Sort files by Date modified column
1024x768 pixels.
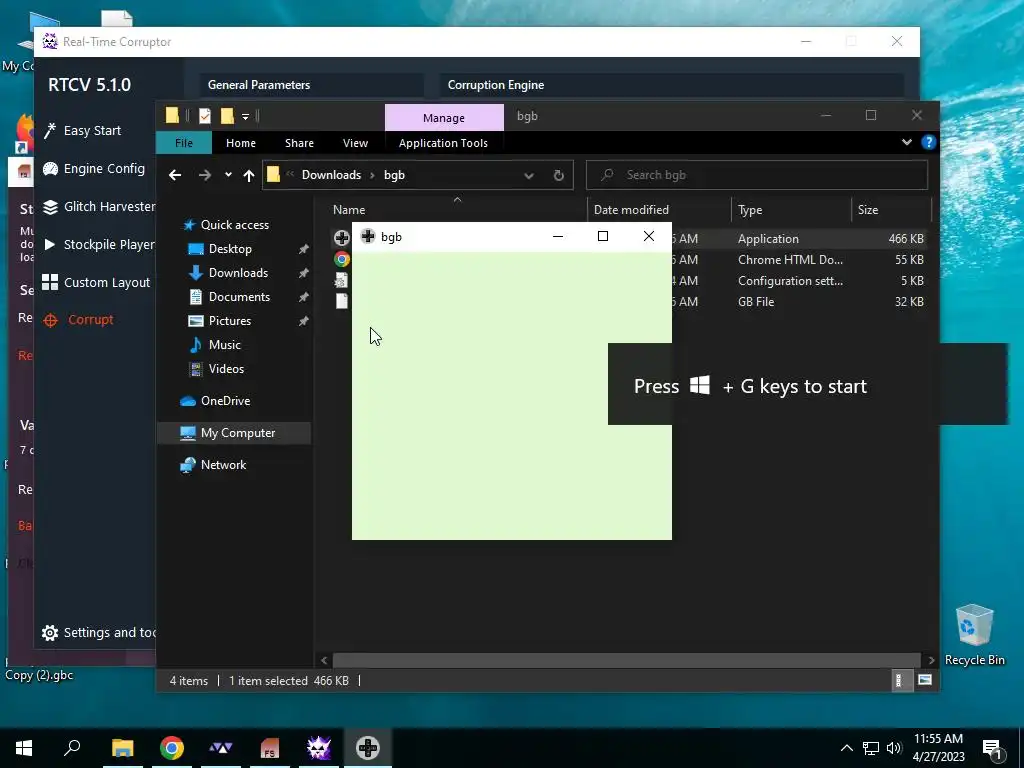click(631, 210)
